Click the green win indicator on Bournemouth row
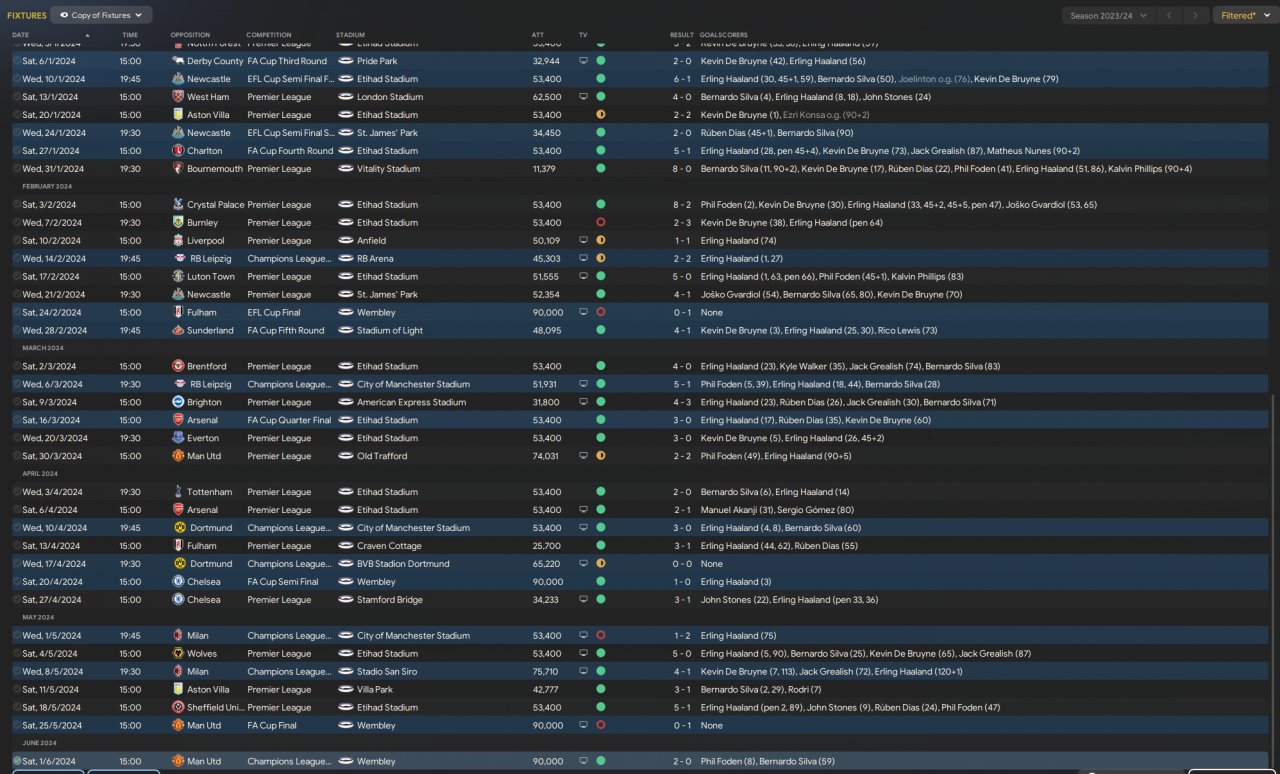Screen dimensions: 1280x774 [x=601, y=169]
